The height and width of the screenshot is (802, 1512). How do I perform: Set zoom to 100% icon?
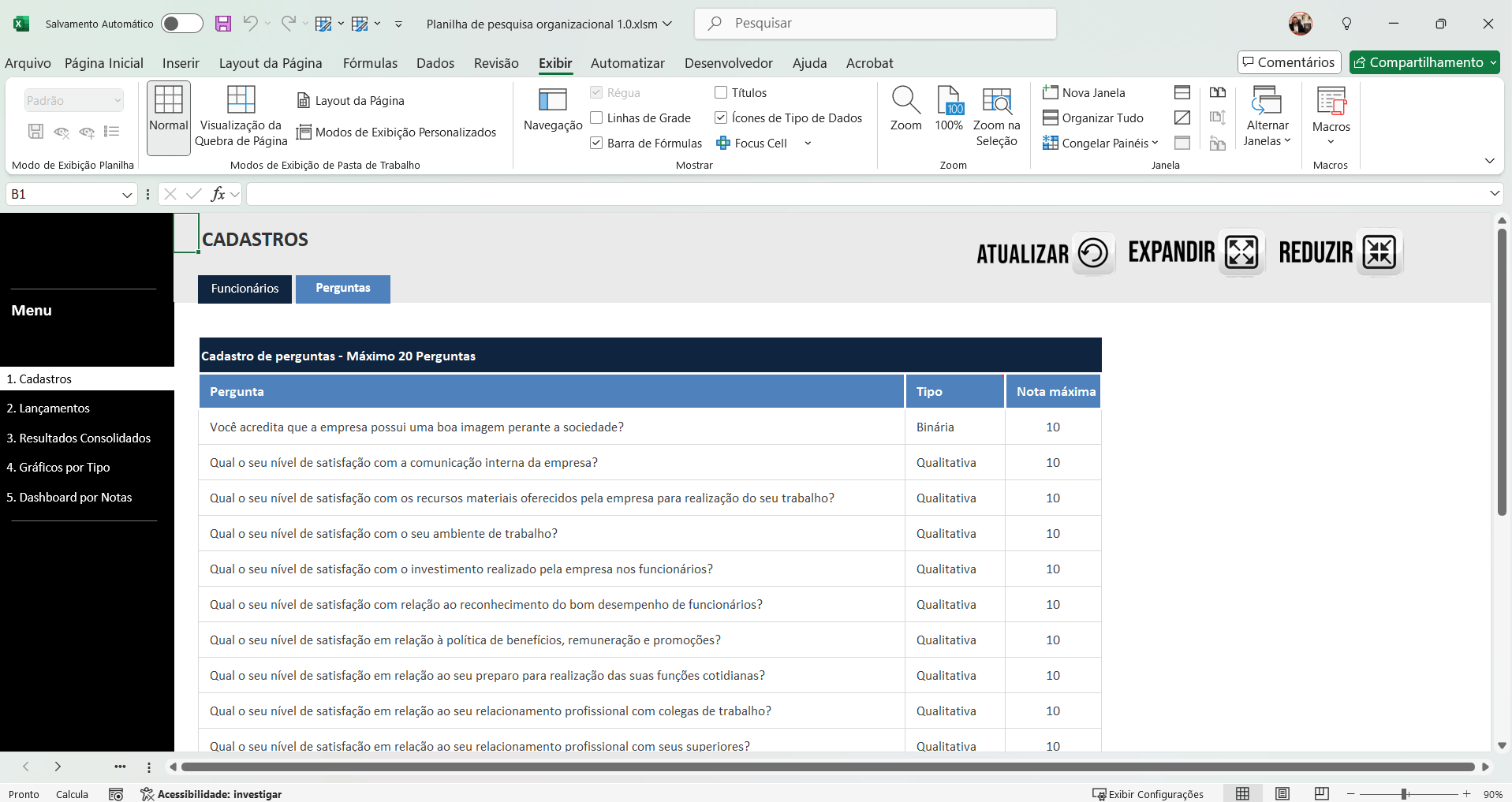click(x=949, y=101)
